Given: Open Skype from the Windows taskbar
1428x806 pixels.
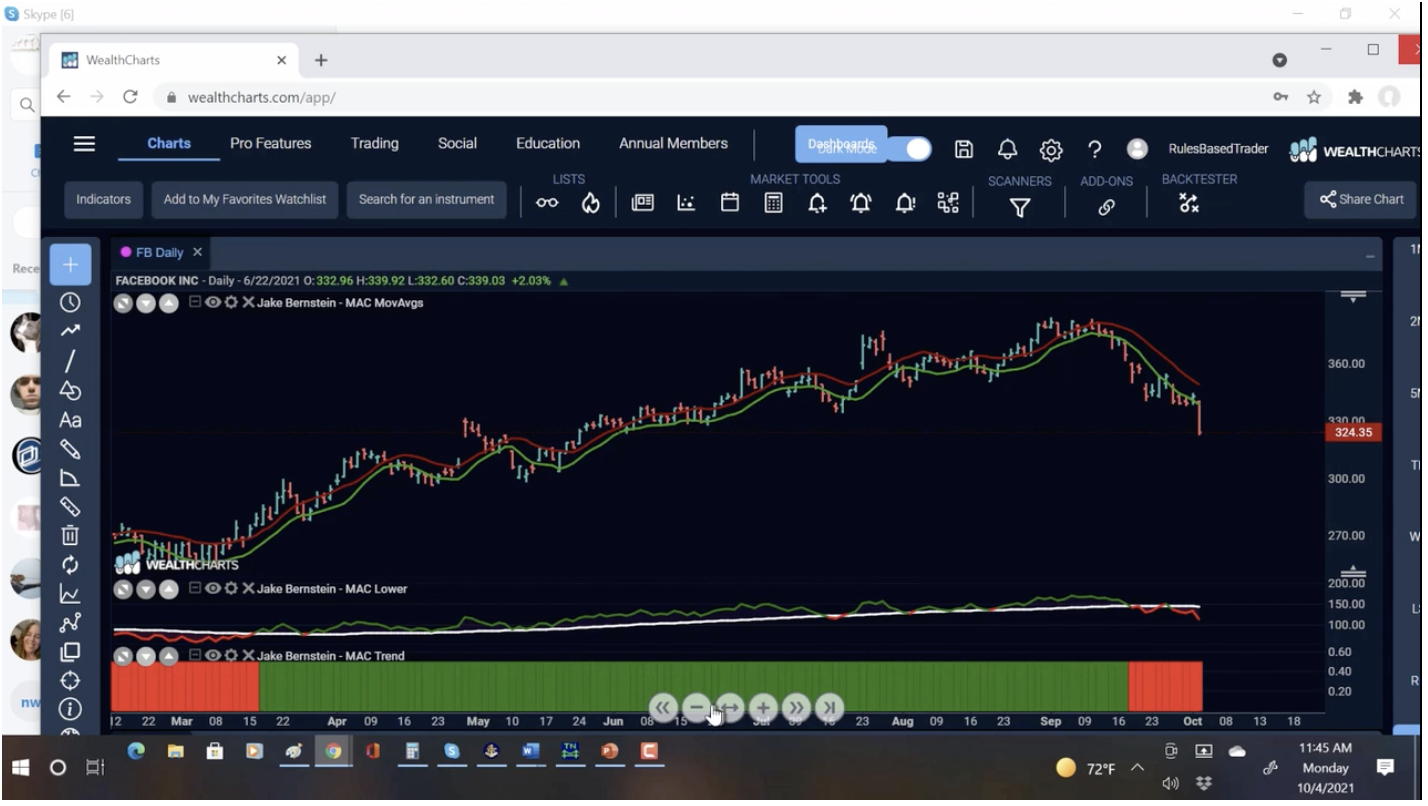Looking at the screenshot, I should pyautogui.click(x=452, y=751).
